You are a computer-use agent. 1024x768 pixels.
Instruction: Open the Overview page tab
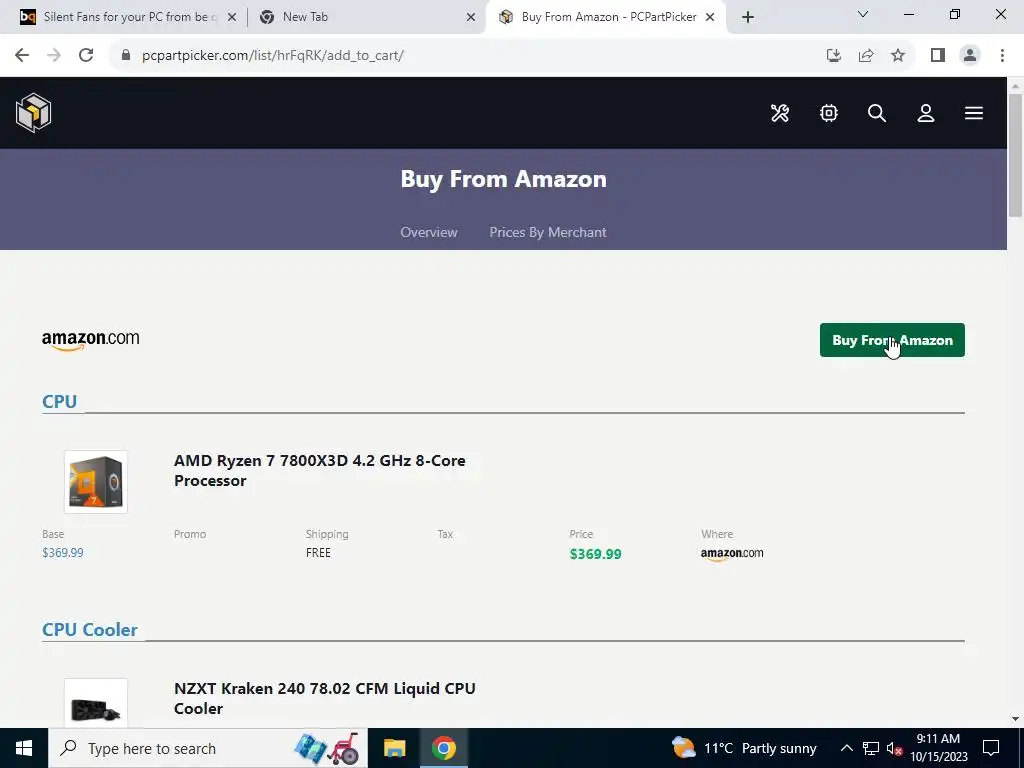[428, 232]
